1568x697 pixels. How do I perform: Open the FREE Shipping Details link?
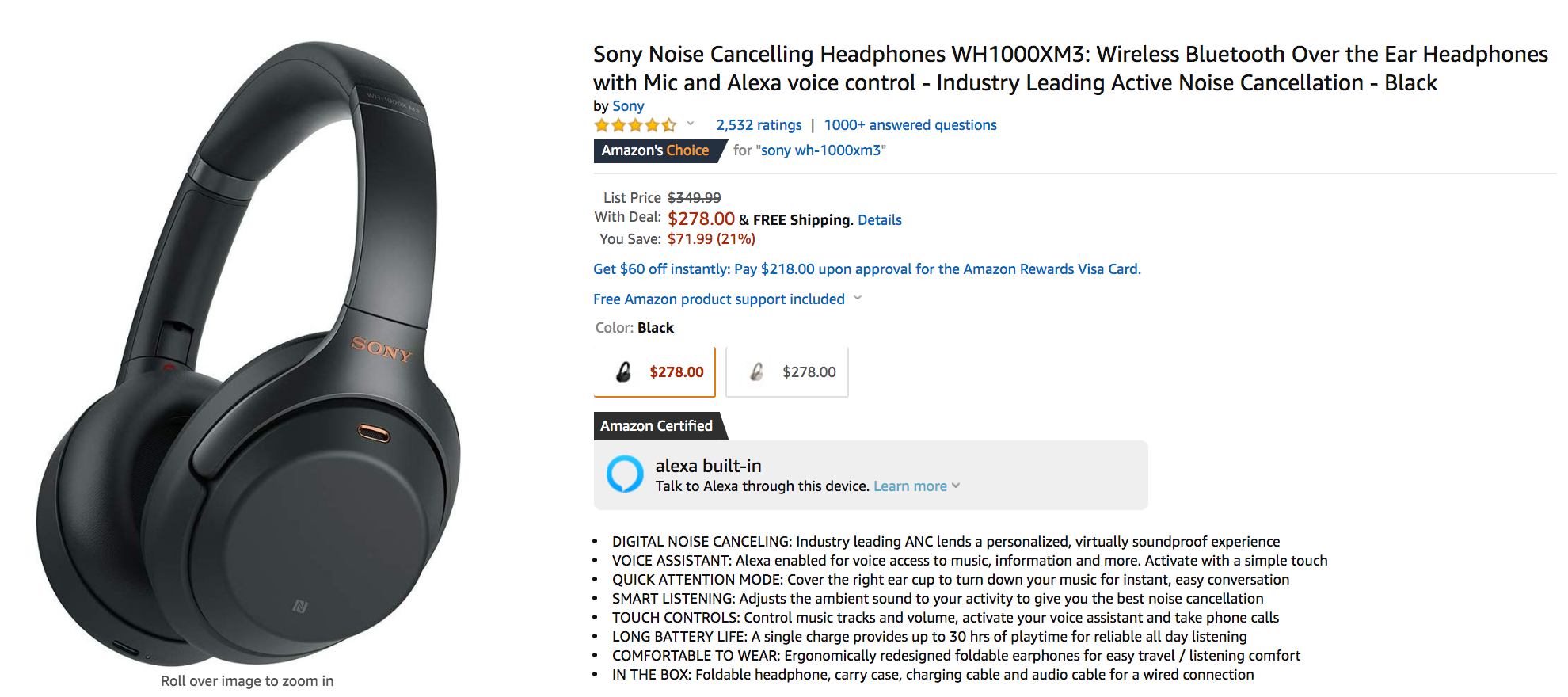[x=880, y=220]
